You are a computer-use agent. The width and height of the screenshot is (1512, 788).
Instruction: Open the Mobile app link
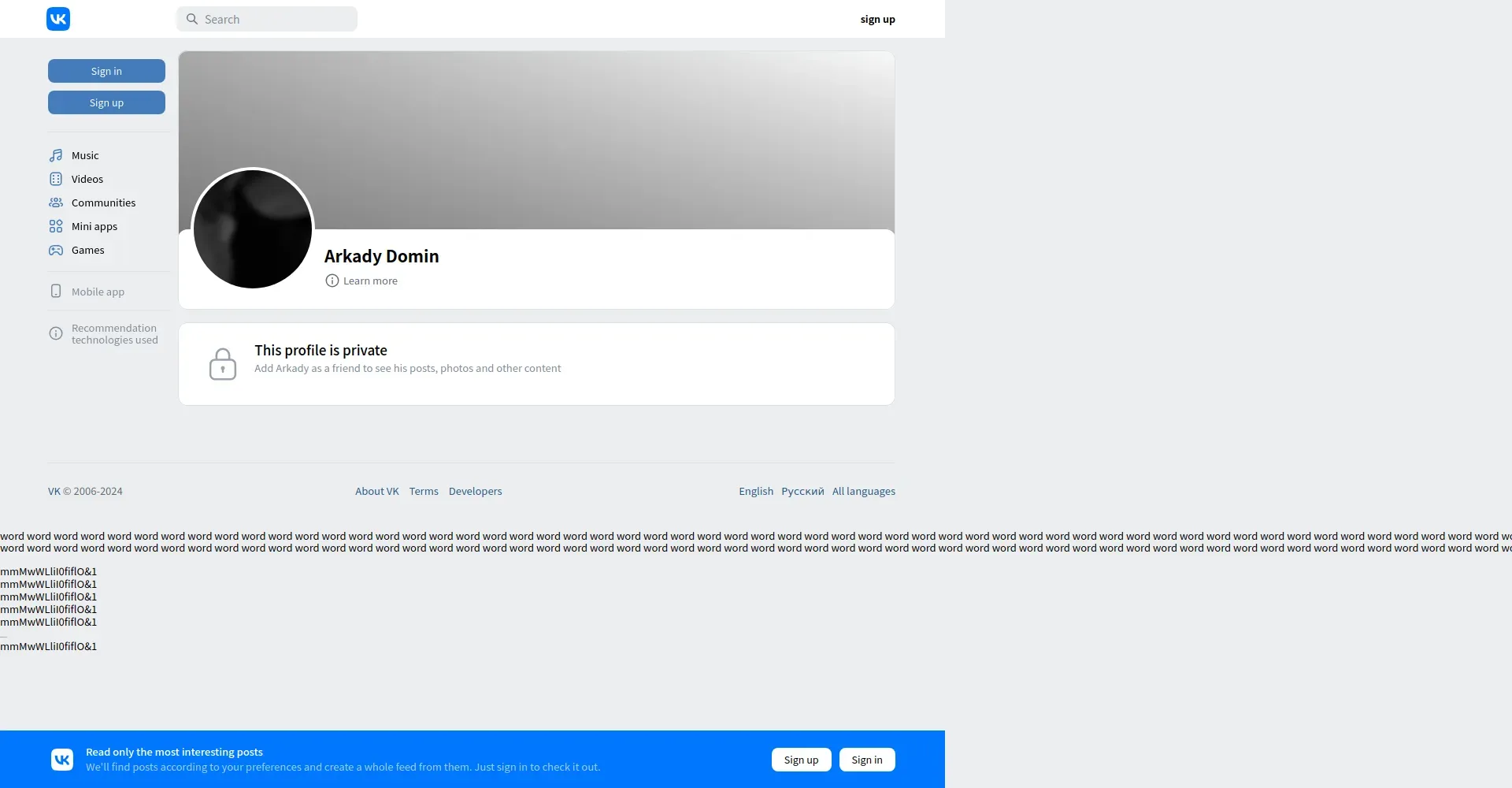(x=98, y=292)
